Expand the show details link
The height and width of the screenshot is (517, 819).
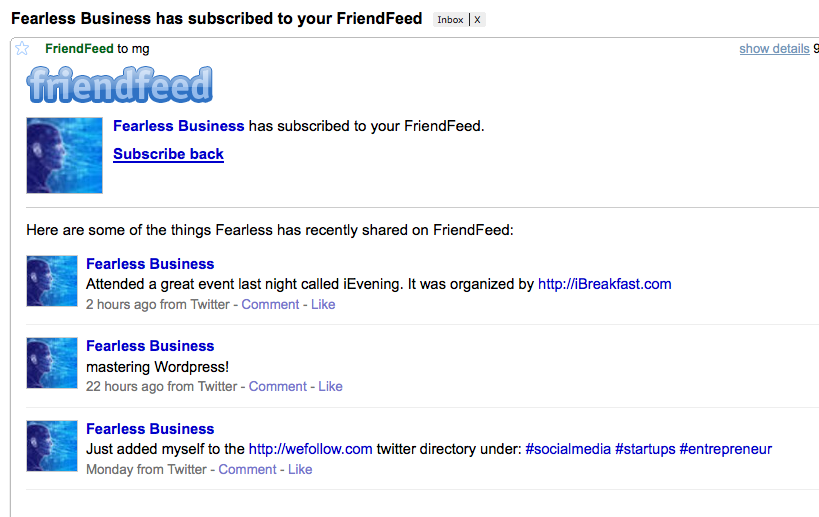774,49
